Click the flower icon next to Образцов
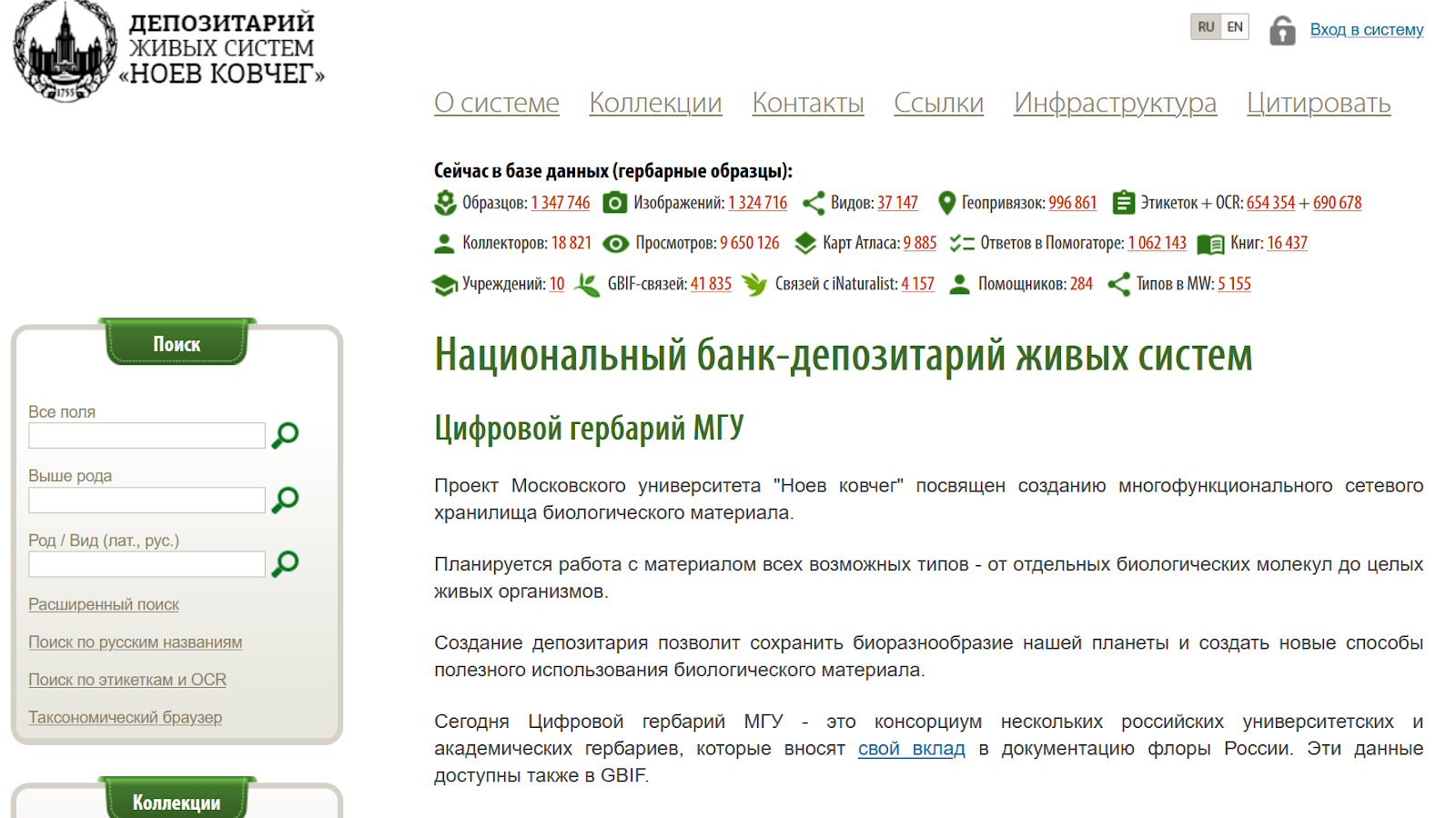1456x818 pixels. [445, 203]
